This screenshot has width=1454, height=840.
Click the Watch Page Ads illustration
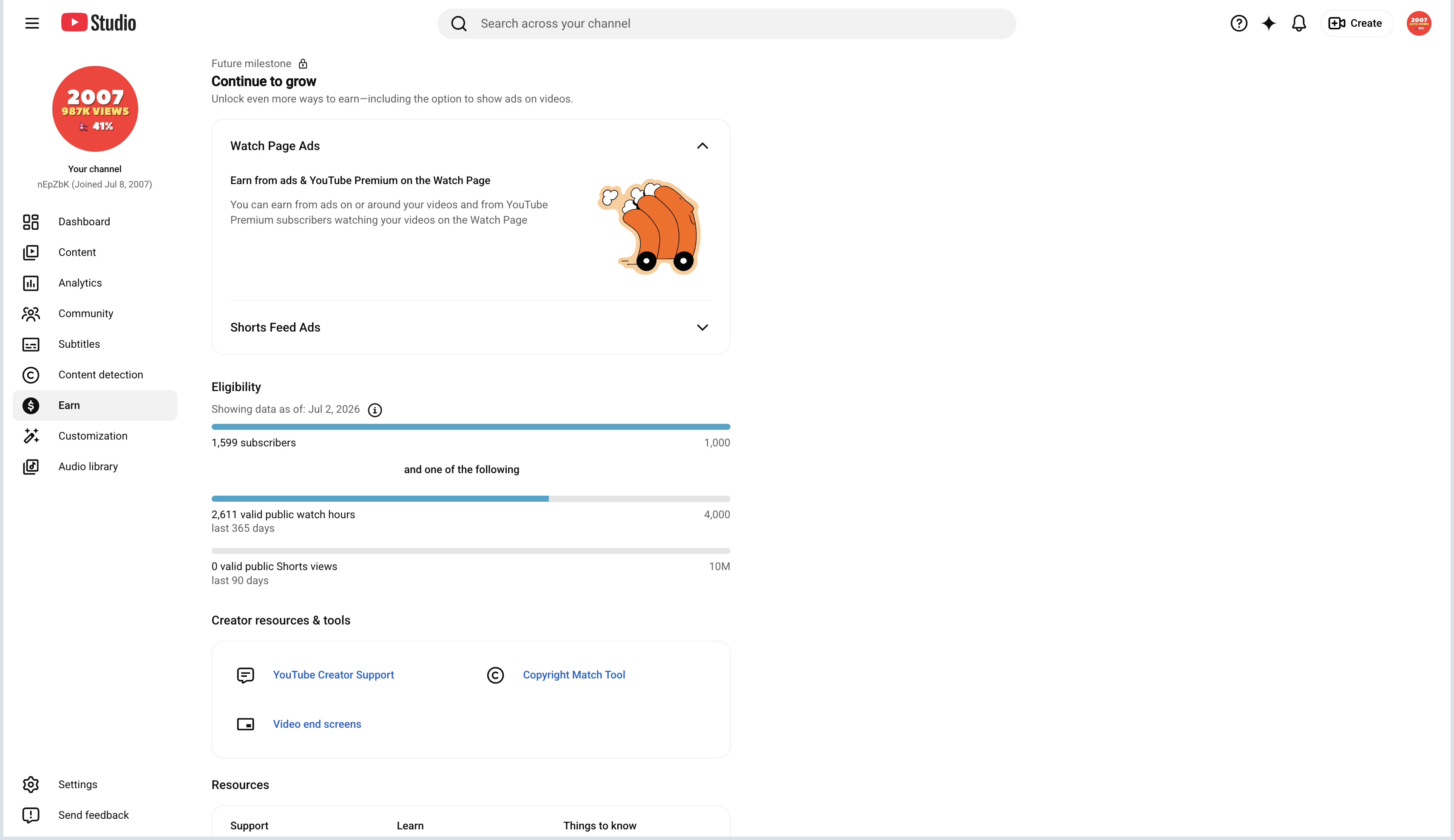(x=649, y=227)
